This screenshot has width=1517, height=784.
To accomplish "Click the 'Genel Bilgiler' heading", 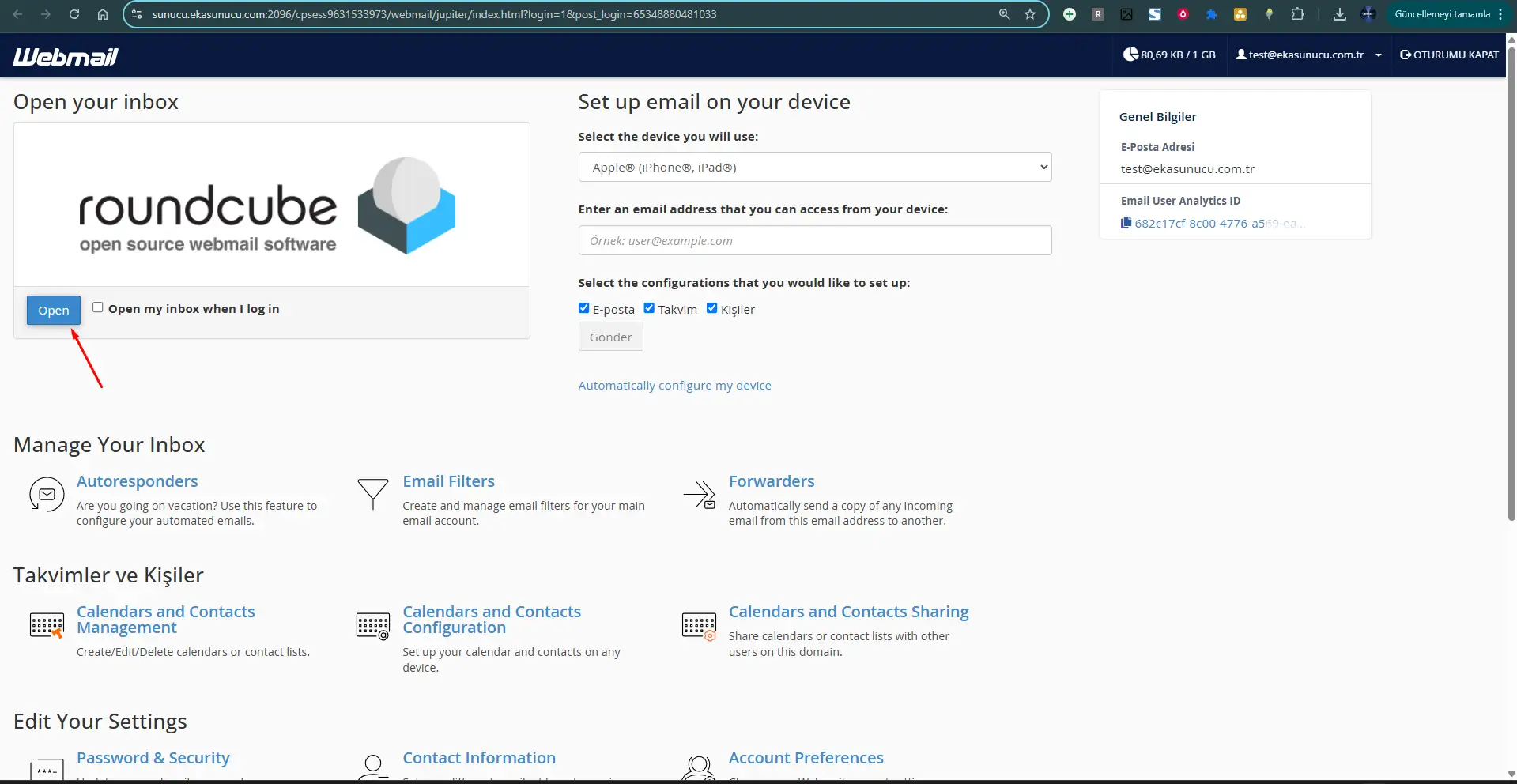I will pos(1157,117).
